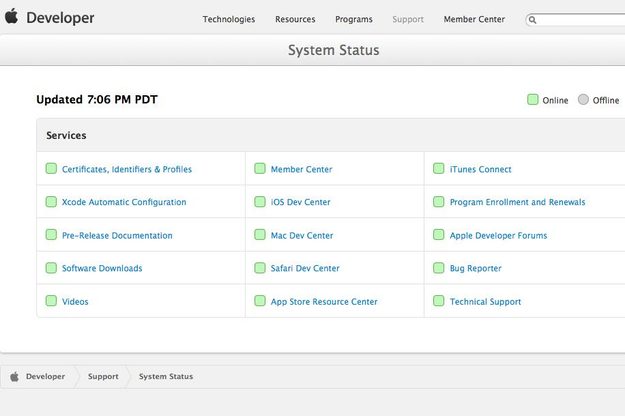Open Pre-Release Documentation link
The height and width of the screenshot is (416, 625).
point(117,235)
